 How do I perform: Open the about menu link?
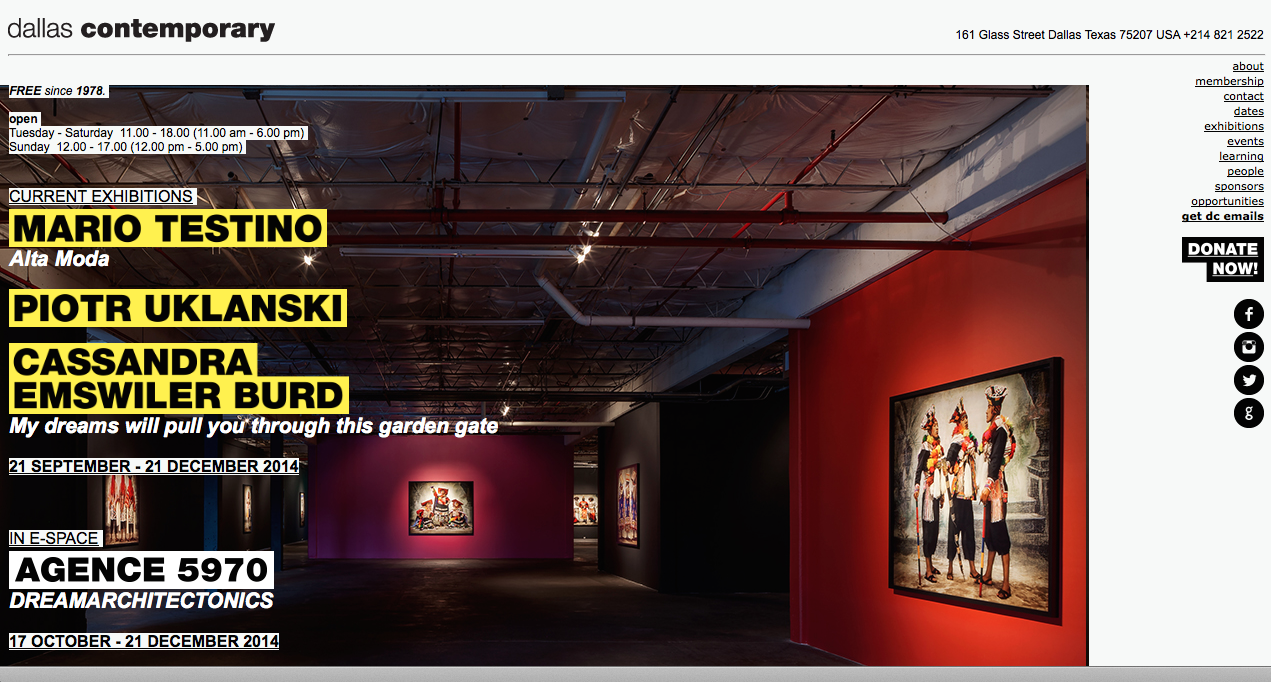click(1247, 66)
